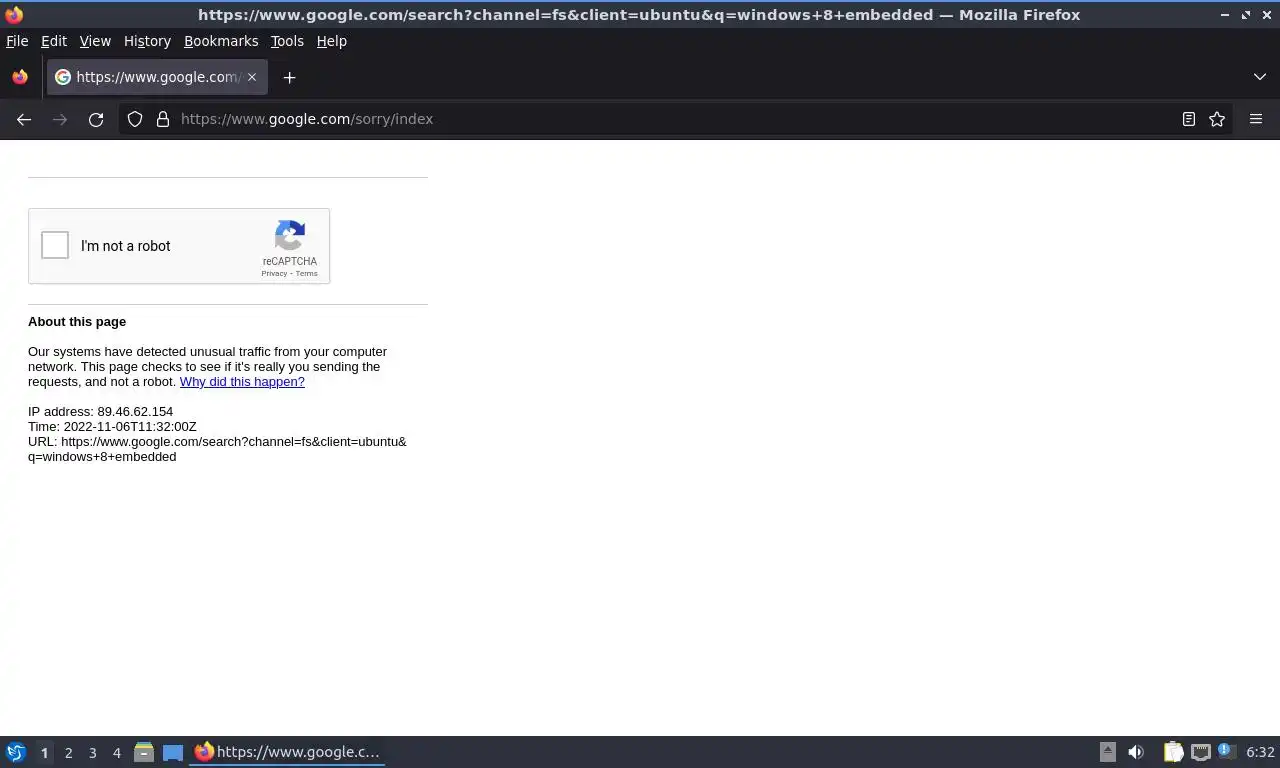Click the forward navigation arrow

point(60,119)
